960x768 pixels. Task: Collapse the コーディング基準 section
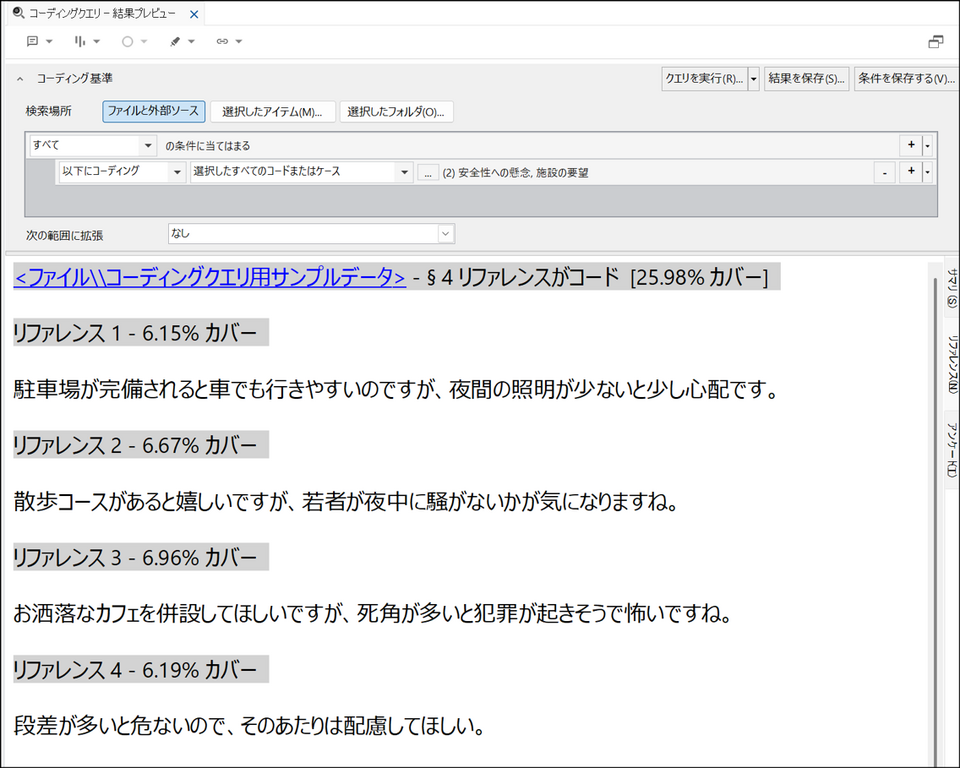(x=19, y=78)
